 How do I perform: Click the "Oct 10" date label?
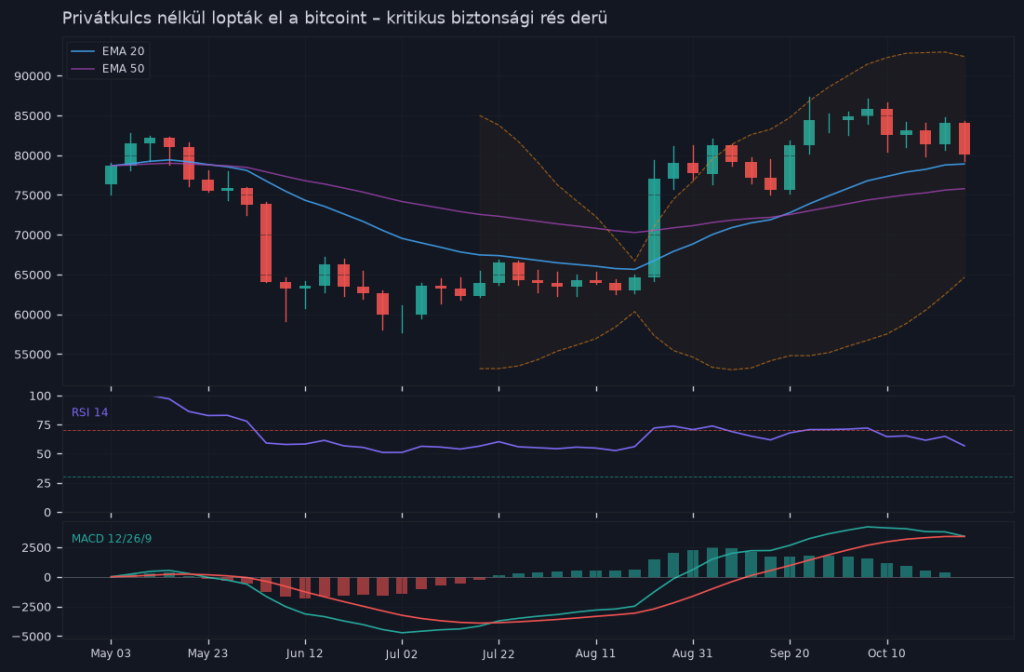(886, 653)
